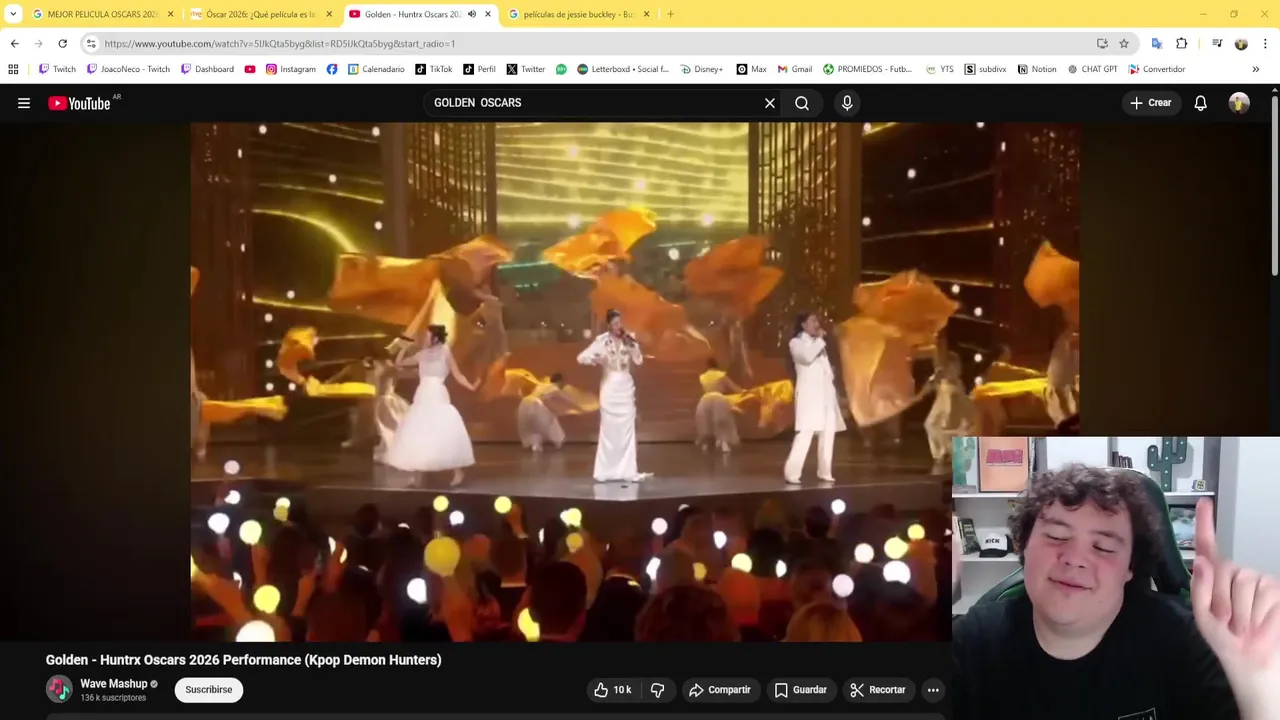Viewport: 1280px width, 720px height.
Task: Open a new browser tab
Action: (x=670, y=14)
